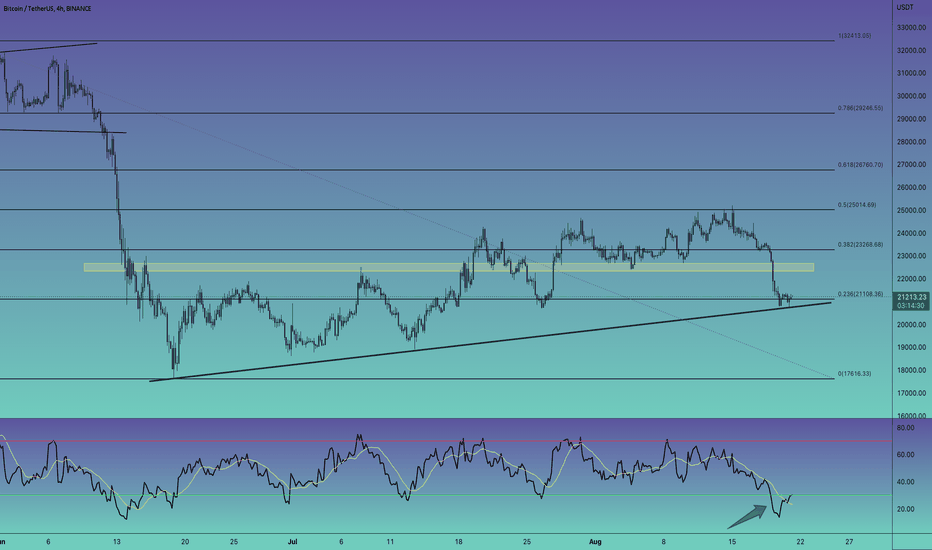
Task: Click the 20 date on time axis
Action: click(185, 542)
